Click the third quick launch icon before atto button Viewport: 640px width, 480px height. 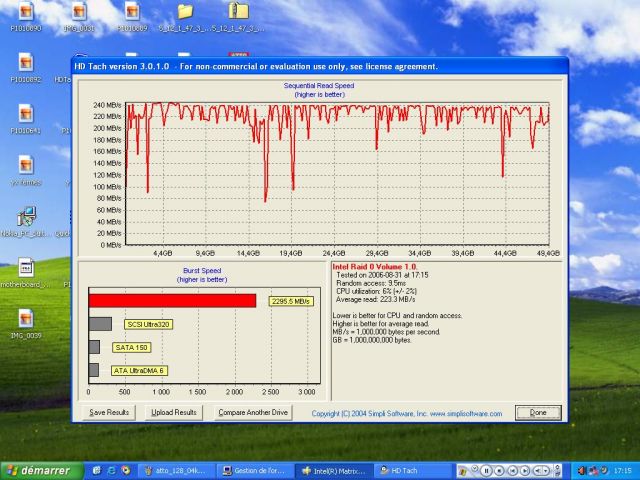pyautogui.click(x=126, y=471)
